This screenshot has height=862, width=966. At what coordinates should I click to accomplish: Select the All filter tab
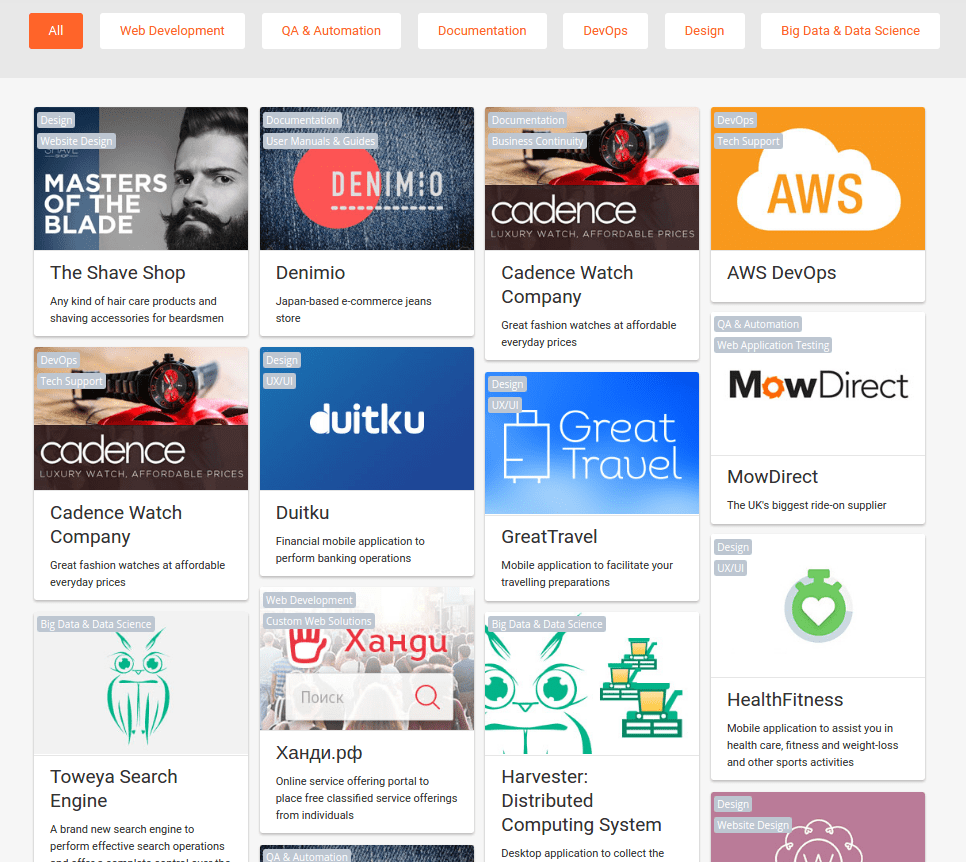(x=55, y=31)
